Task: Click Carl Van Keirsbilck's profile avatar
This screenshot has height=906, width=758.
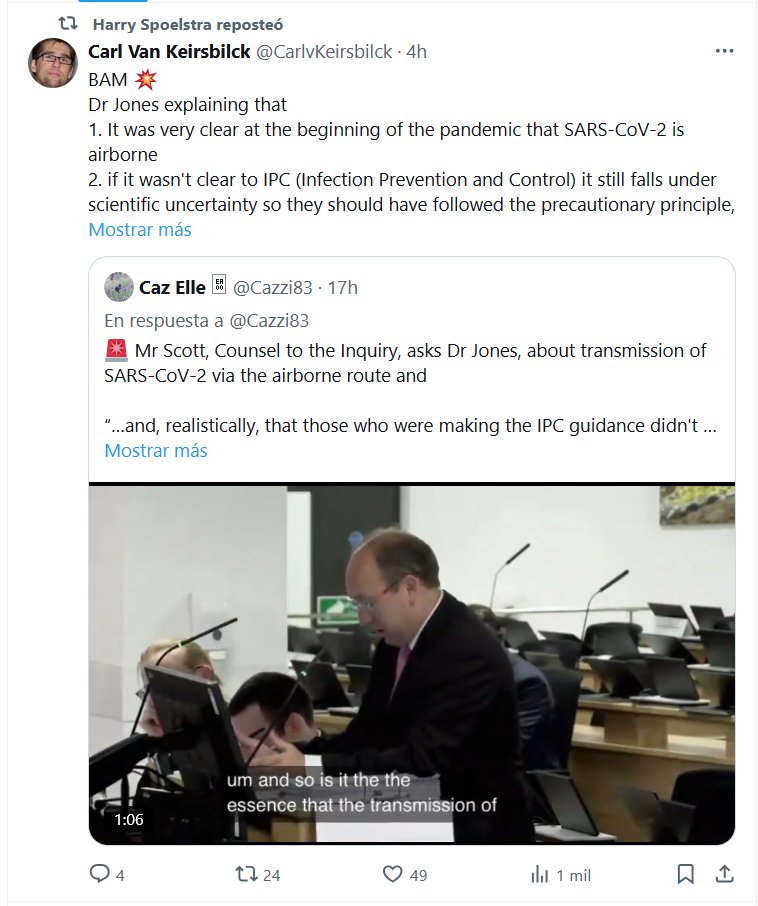Action: point(53,62)
